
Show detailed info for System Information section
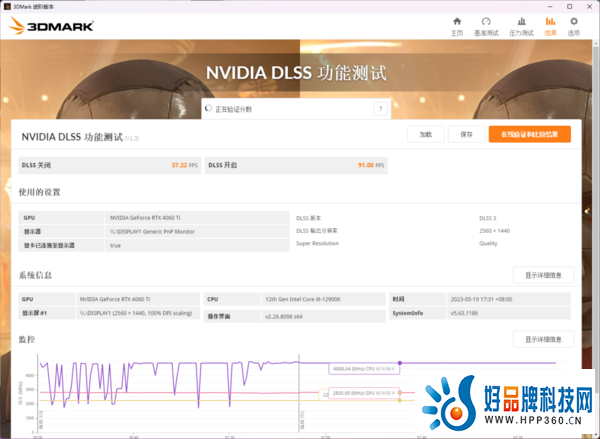[543, 275]
